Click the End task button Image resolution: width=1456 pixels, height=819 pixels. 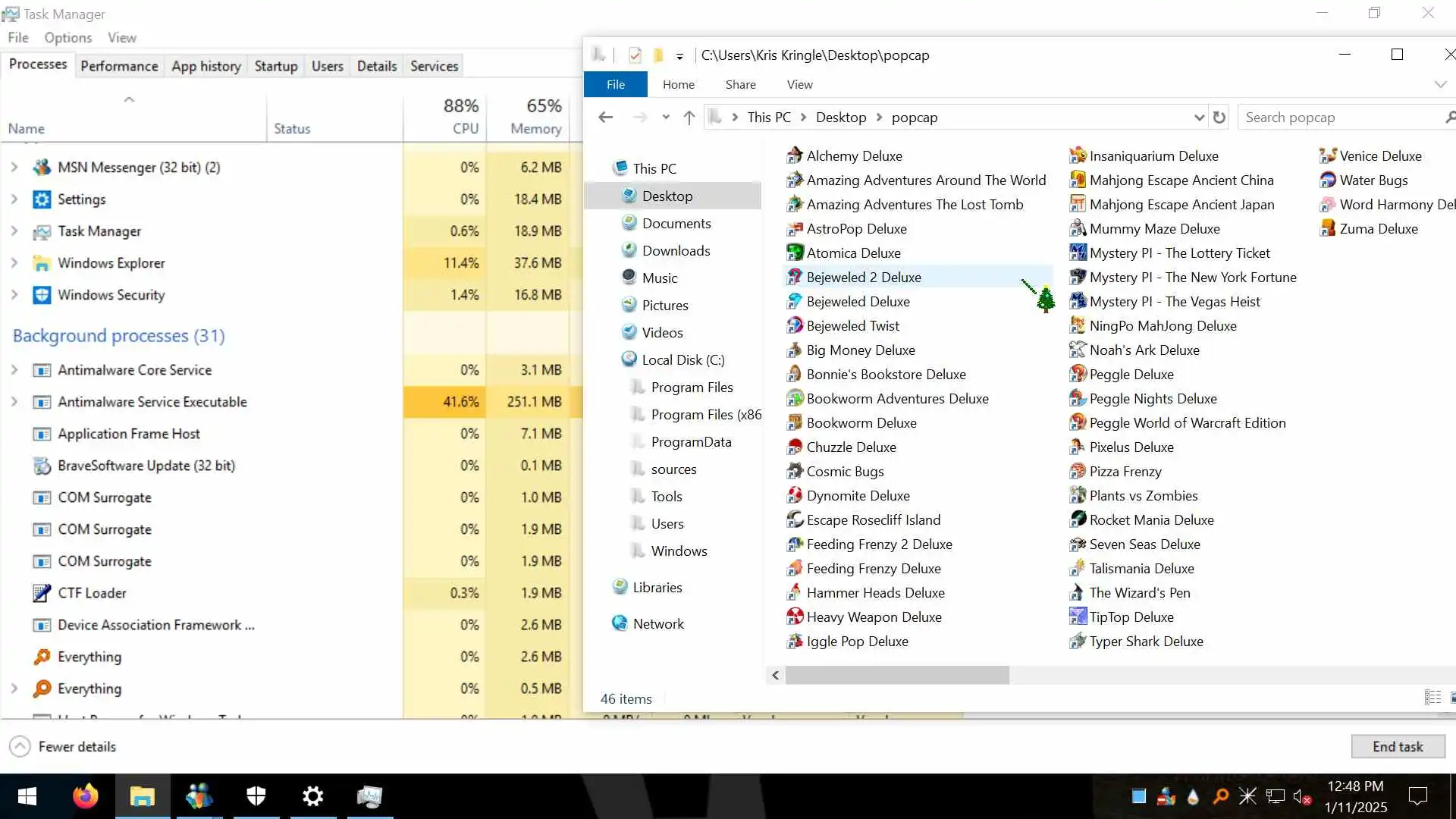click(x=1397, y=746)
